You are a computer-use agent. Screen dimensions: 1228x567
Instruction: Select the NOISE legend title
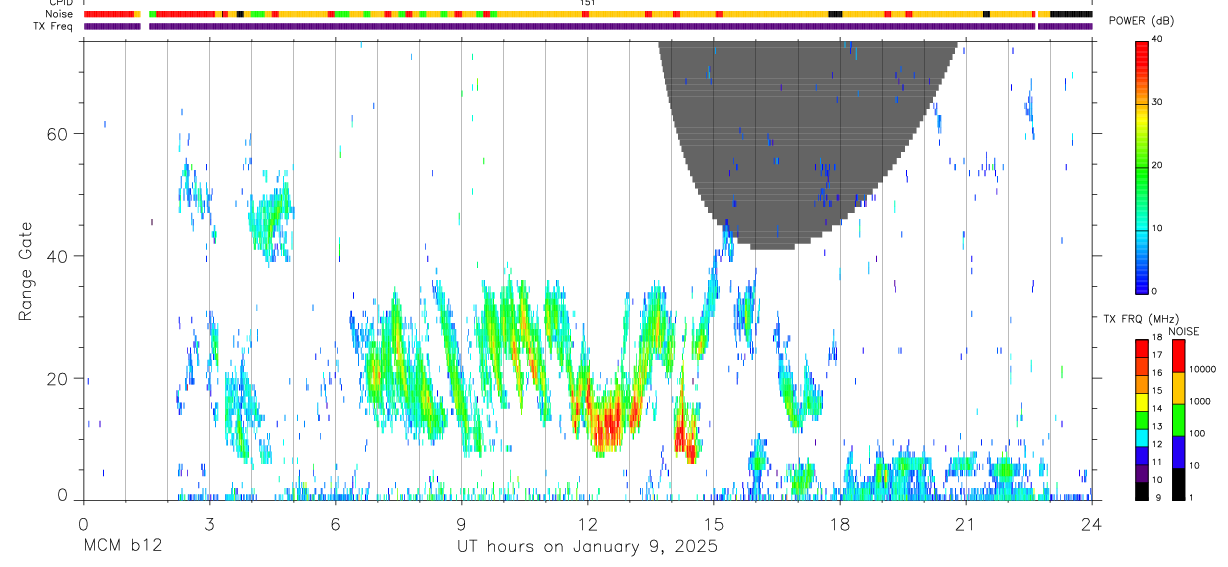[x=1184, y=331]
